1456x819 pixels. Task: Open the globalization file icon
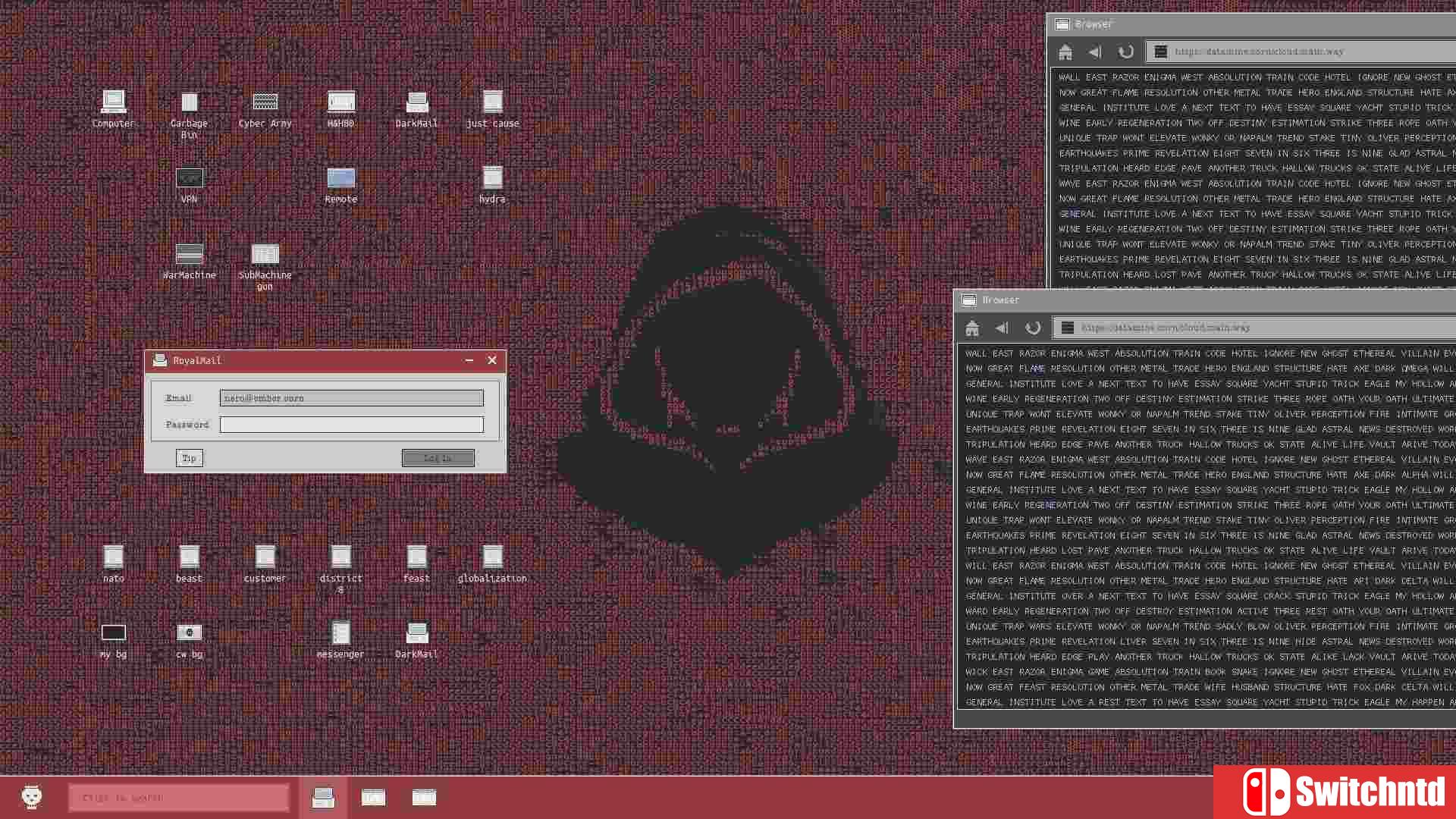pos(492,563)
